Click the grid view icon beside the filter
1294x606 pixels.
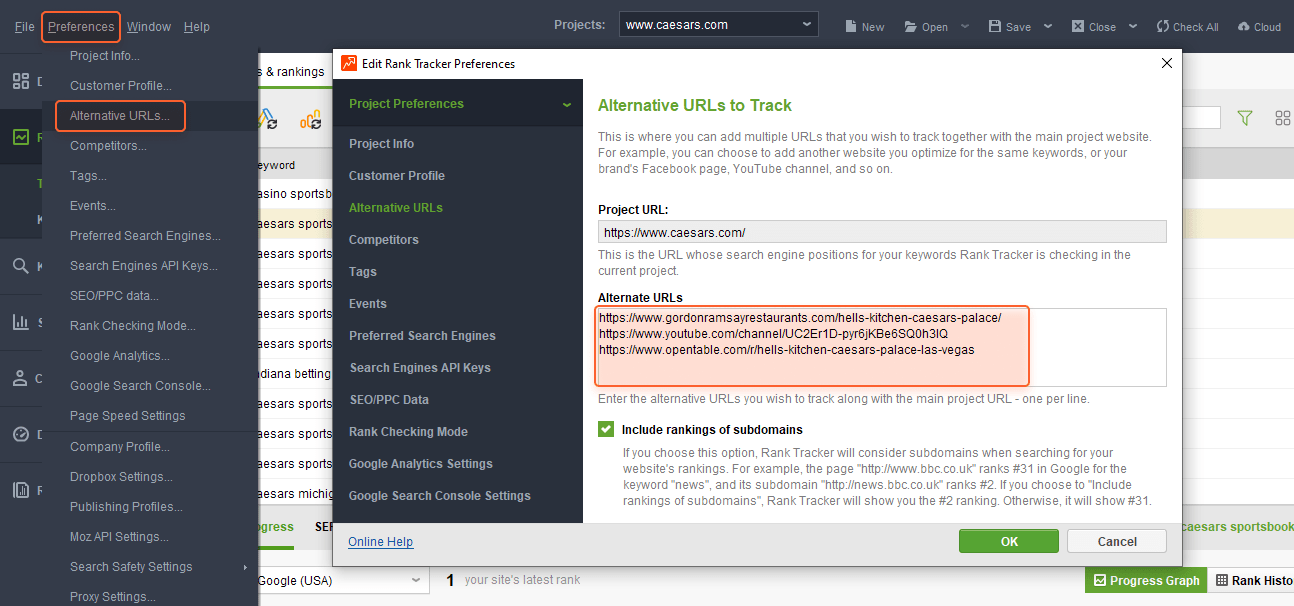coord(1283,118)
